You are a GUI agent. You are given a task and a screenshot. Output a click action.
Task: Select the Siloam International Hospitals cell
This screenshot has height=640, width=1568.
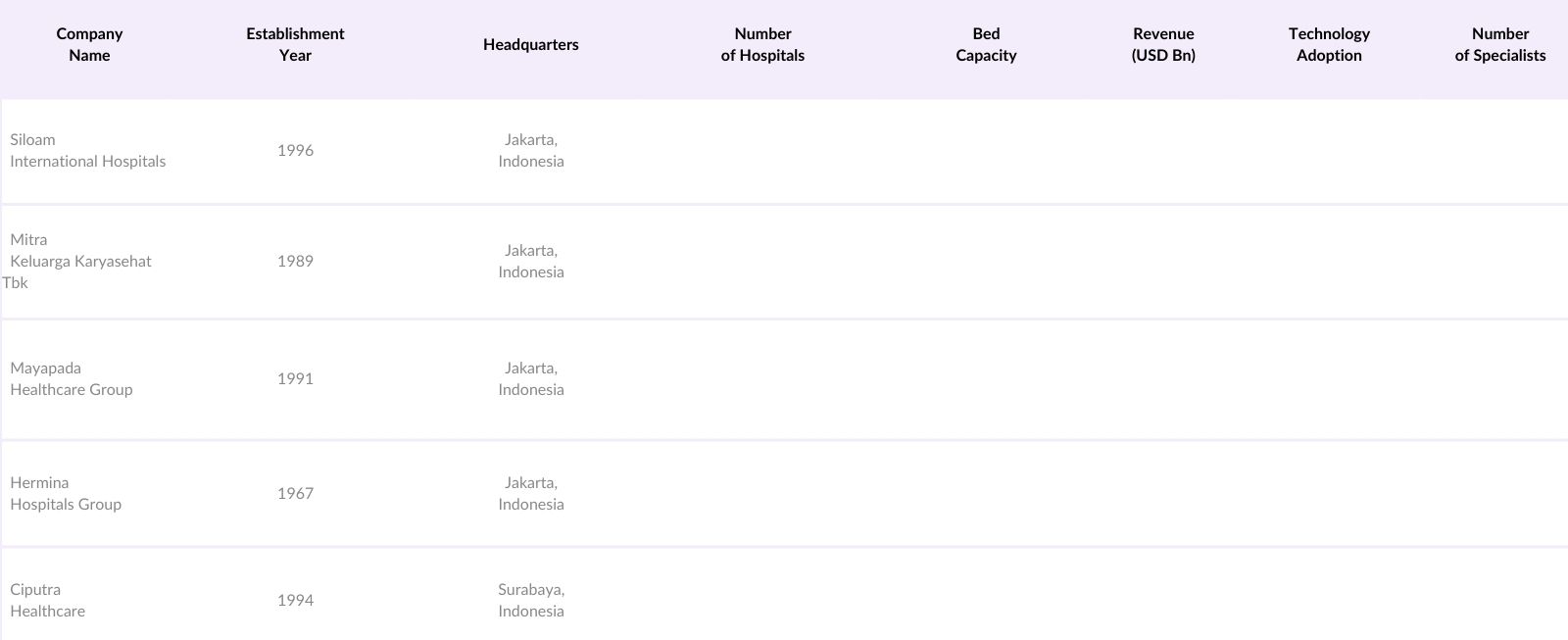pos(88,151)
